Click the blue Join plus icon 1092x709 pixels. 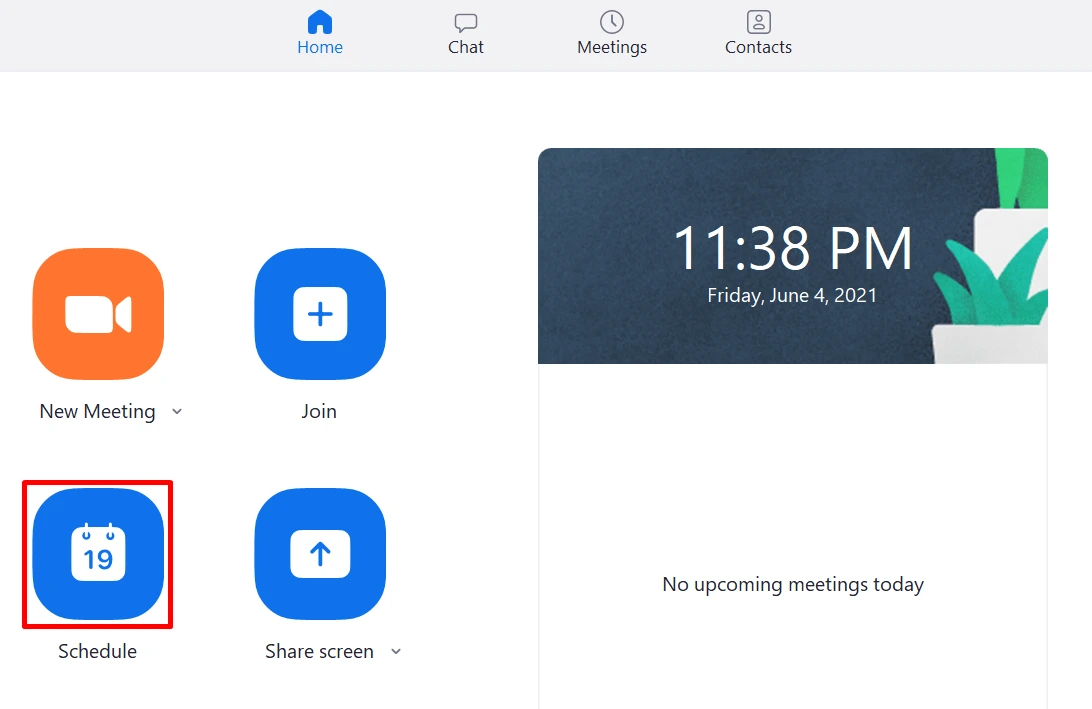point(320,314)
